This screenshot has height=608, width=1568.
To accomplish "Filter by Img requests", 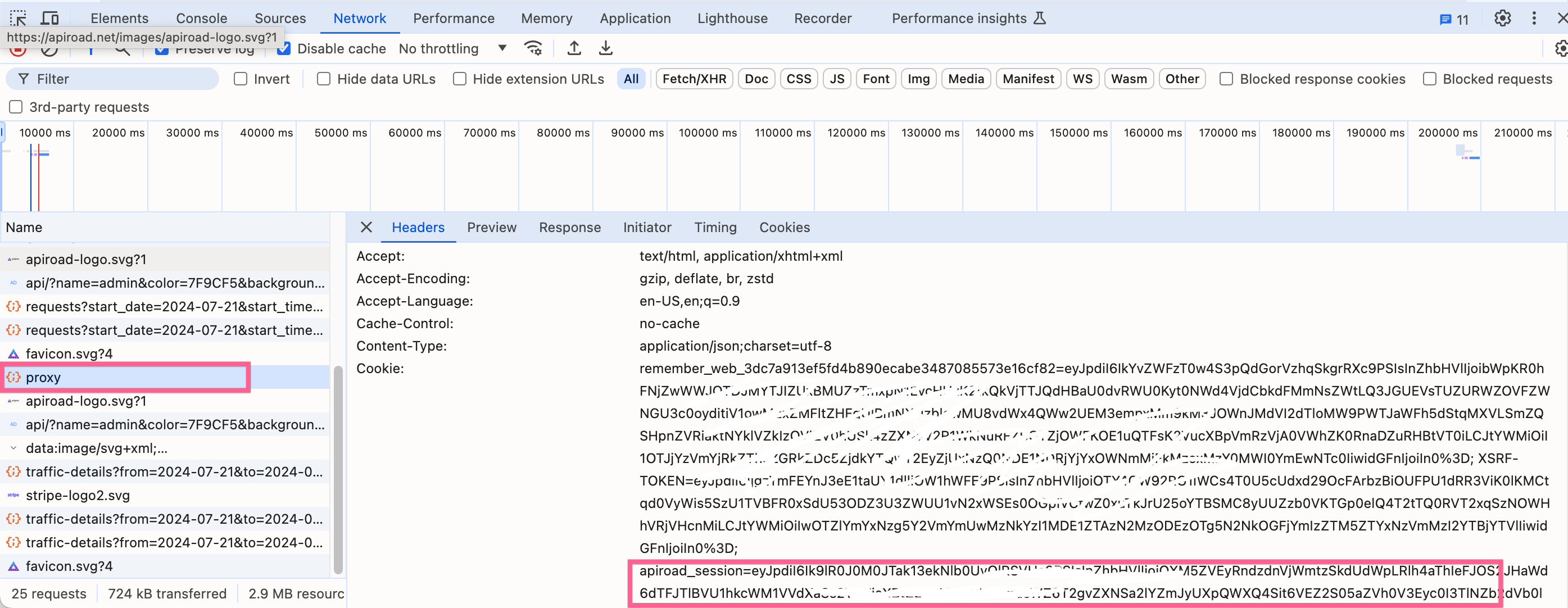I will pyautogui.click(x=918, y=79).
